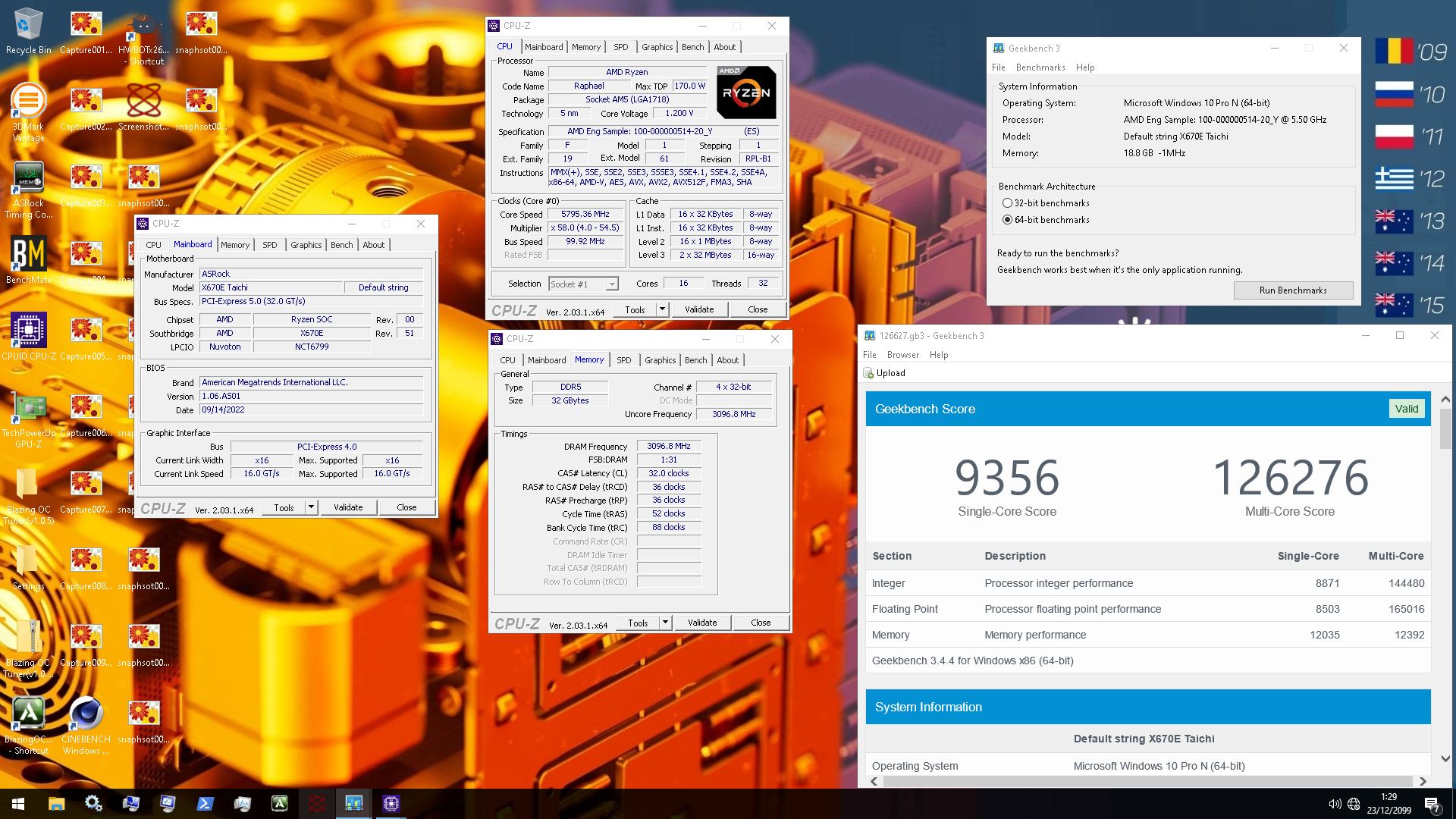This screenshot has width=1456, height=819.
Task: Open About tab in Mainboard CPU-Z window
Action: [x=373, y=245]
